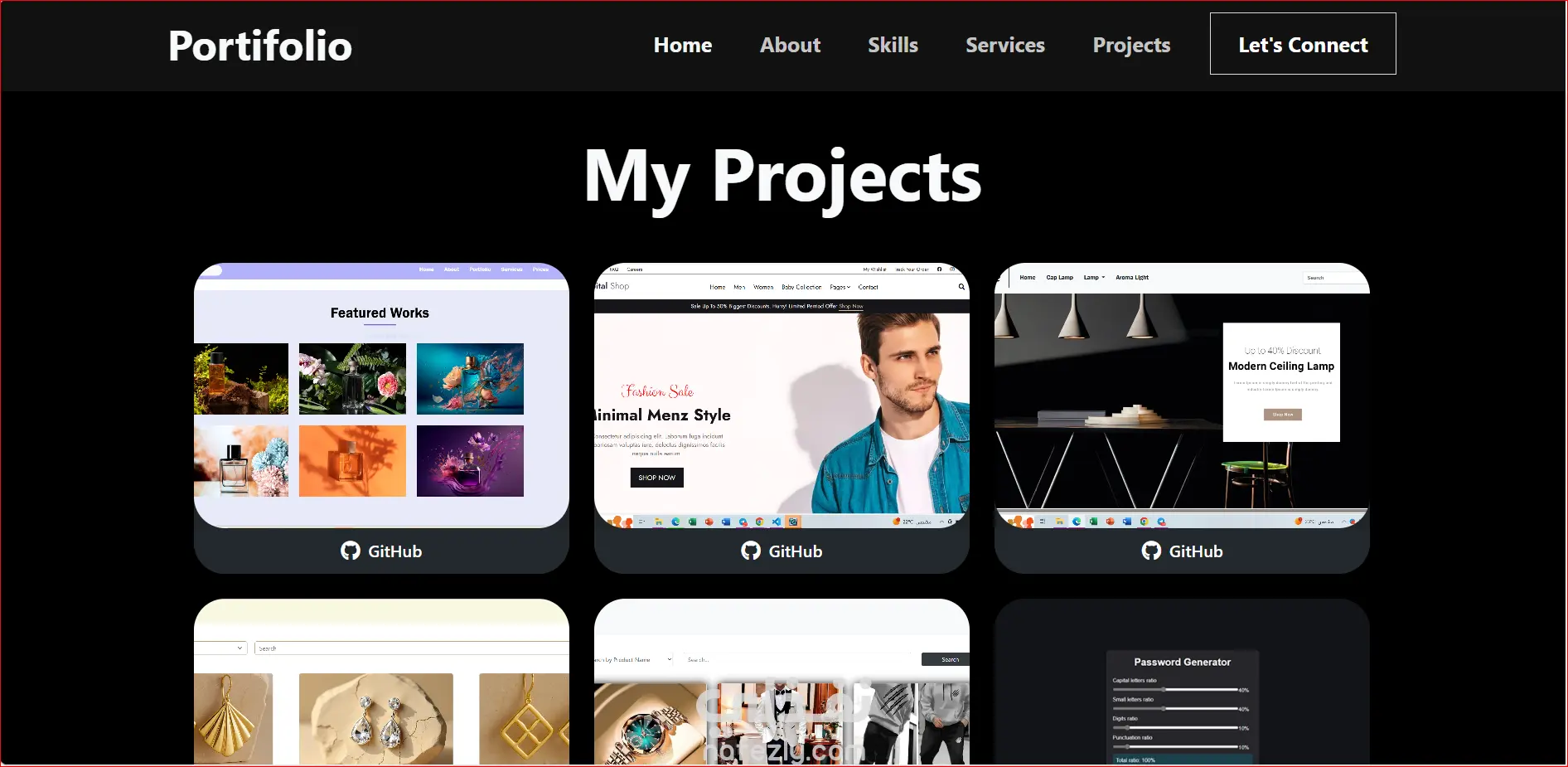Open the Minimal Menz Style project thumbnail
Screen dimensions: 1568x767
tap(782, 396)
